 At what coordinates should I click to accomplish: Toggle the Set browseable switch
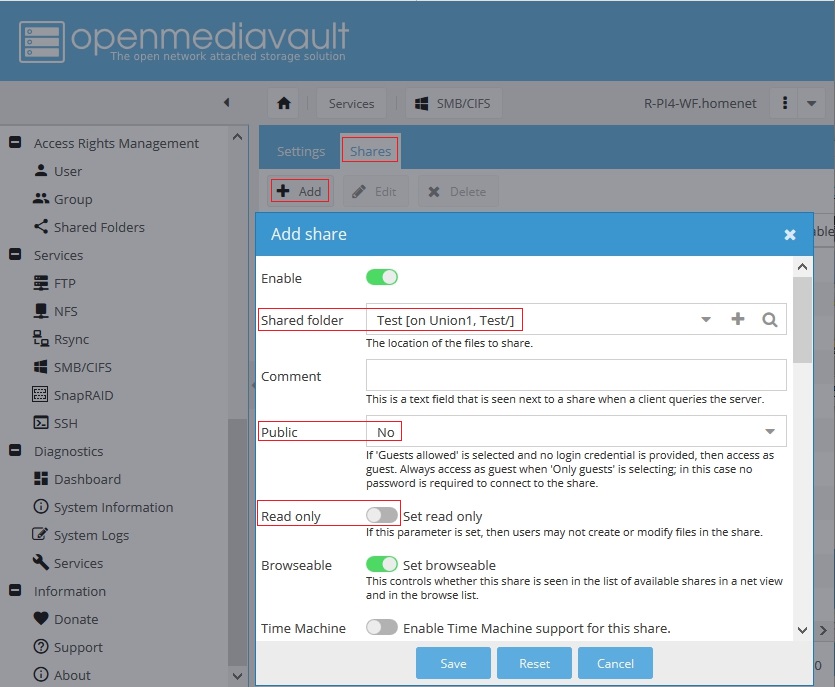[x=382, y=565]
